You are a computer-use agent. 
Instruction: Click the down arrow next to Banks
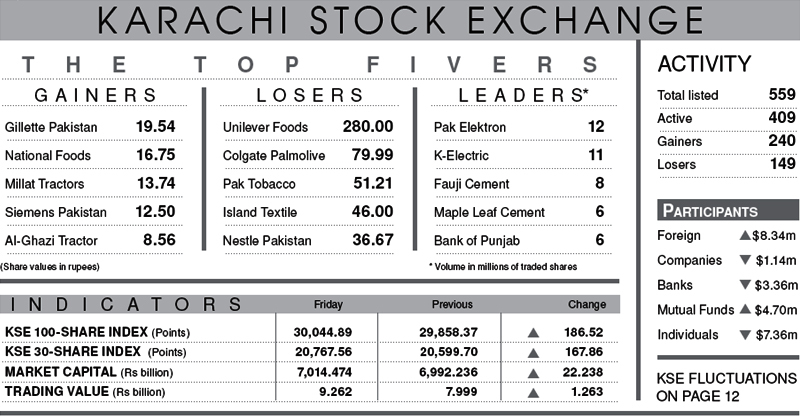(744, 285)
